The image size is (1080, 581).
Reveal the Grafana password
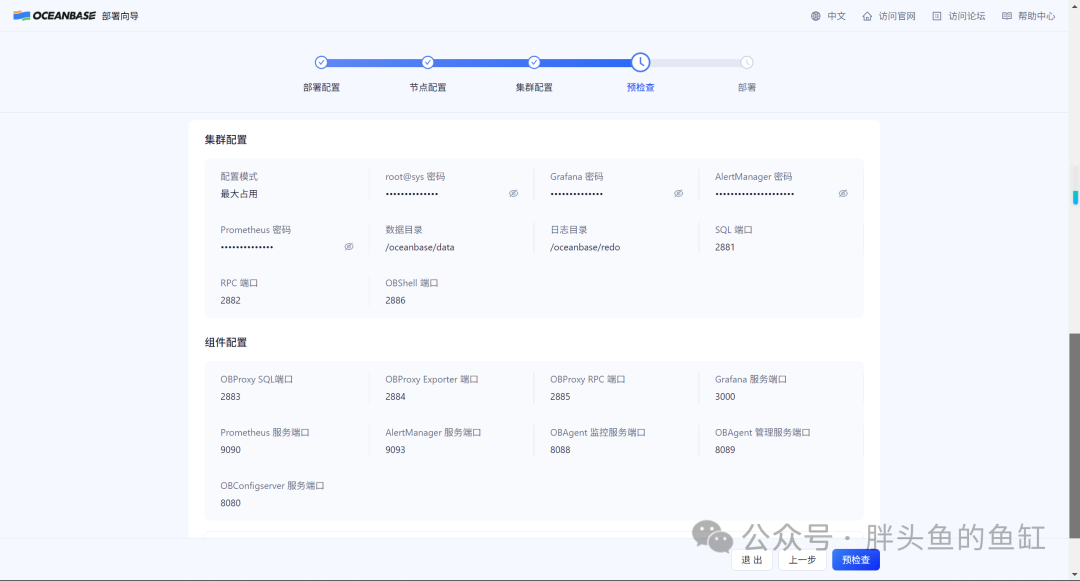[x=678, y=193]
